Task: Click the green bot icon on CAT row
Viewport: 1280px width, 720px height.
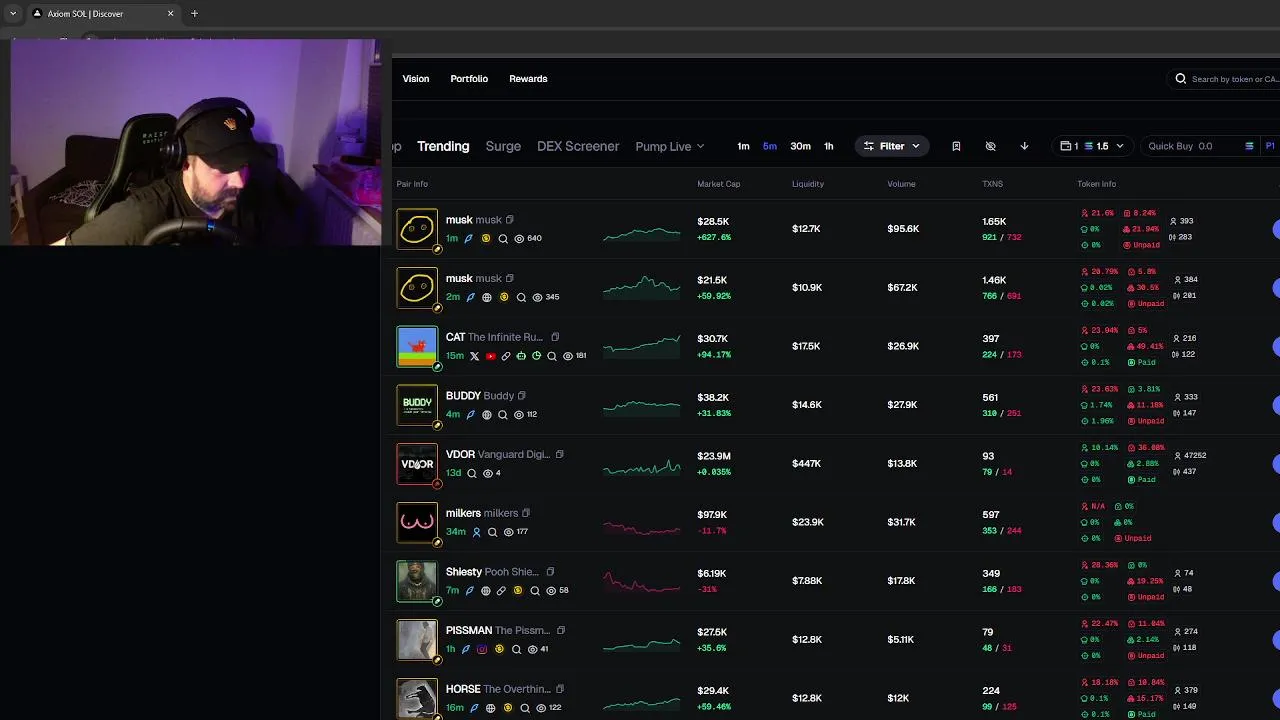Action: coord(521,356)
